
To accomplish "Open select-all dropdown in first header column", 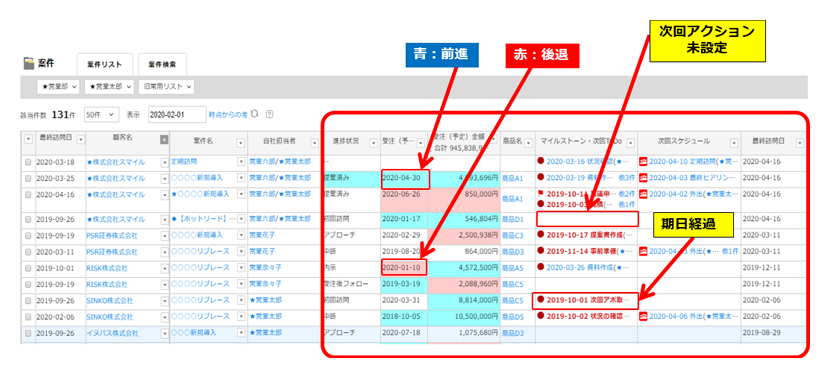I will (28, 140).
